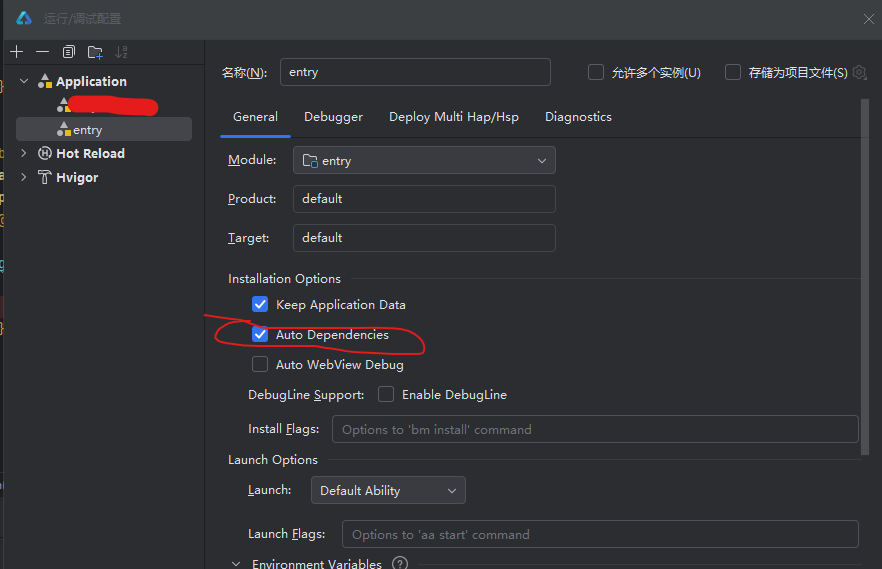Uncheck Keep Application Data checkbox

[x=260, y=304]
